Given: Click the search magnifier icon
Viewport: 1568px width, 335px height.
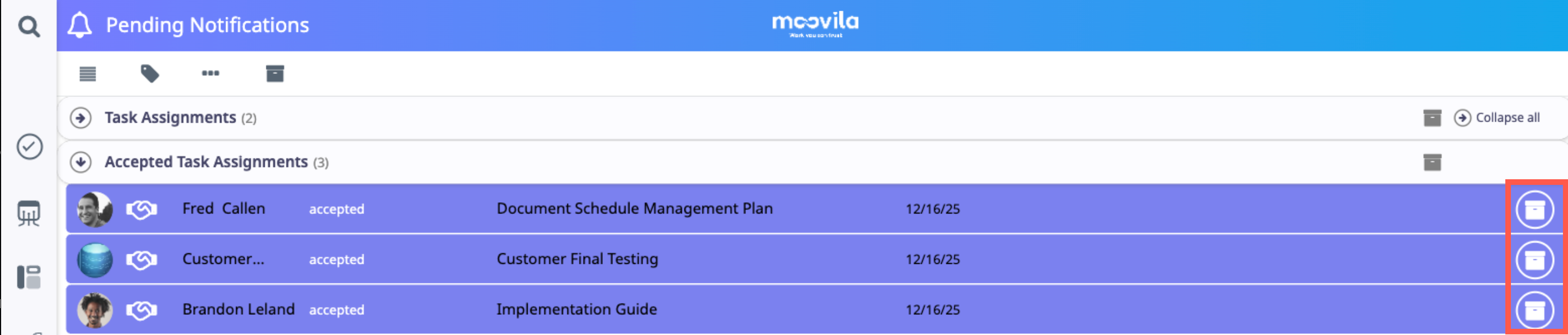Looking at the screenshot, I should pyautogui.click(x=29, y=26).
